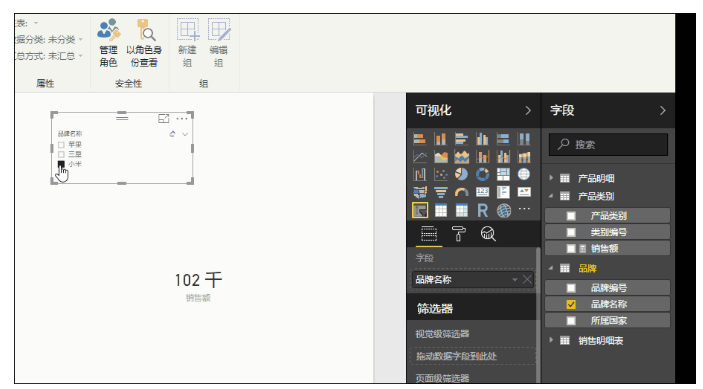
Task: Remove 品牌名称 from the field well
Action: [x=527, y=280]
